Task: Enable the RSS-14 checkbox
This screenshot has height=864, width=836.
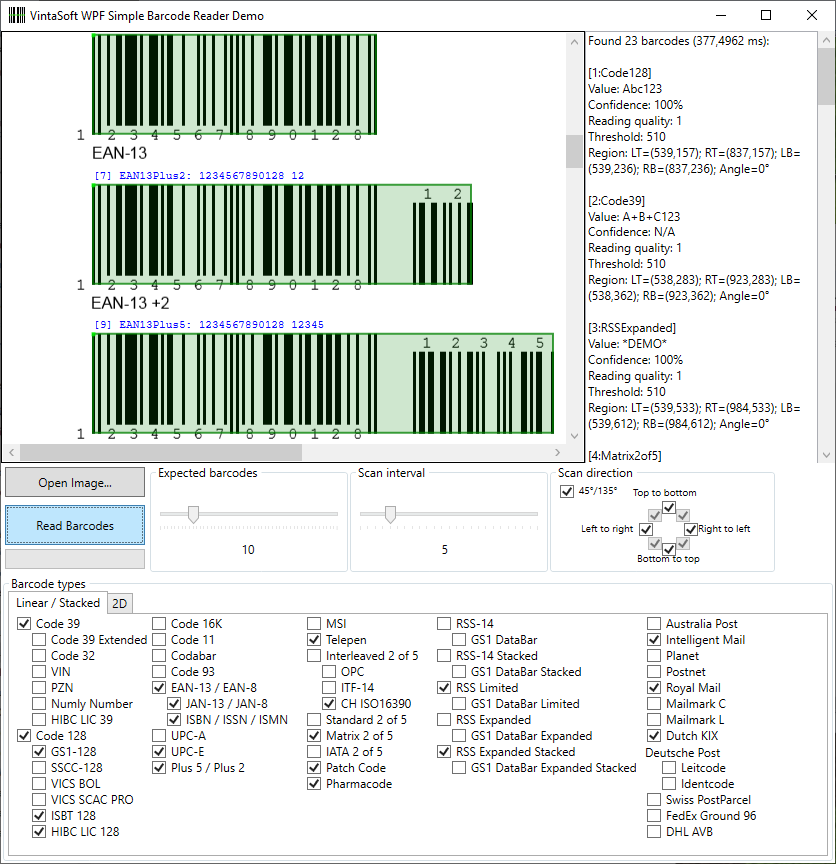Action: pos(444,623)
